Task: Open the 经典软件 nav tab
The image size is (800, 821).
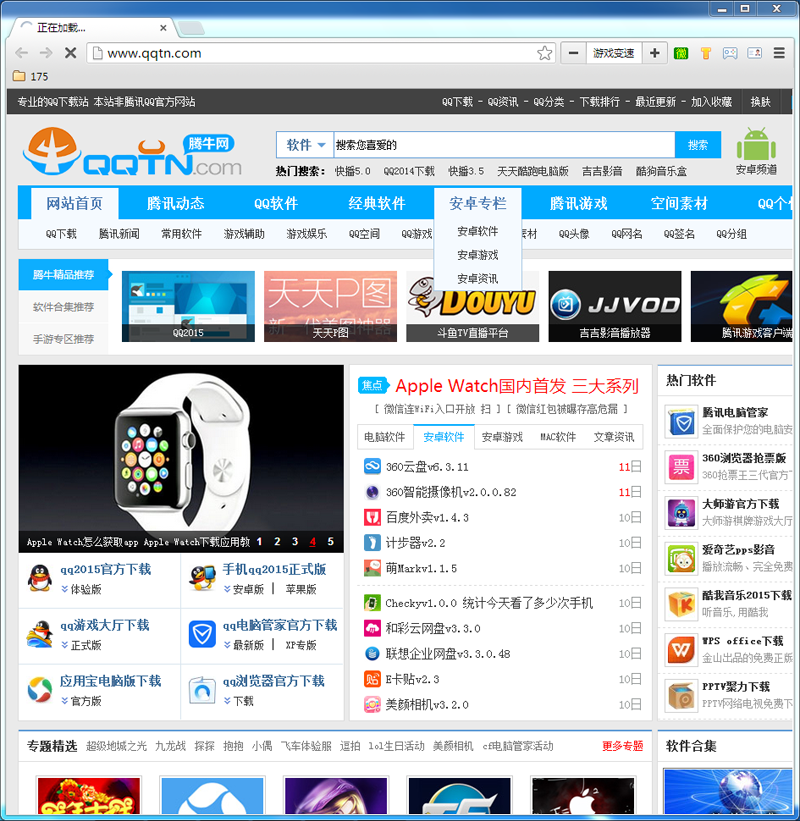Action: click(377, 203)
